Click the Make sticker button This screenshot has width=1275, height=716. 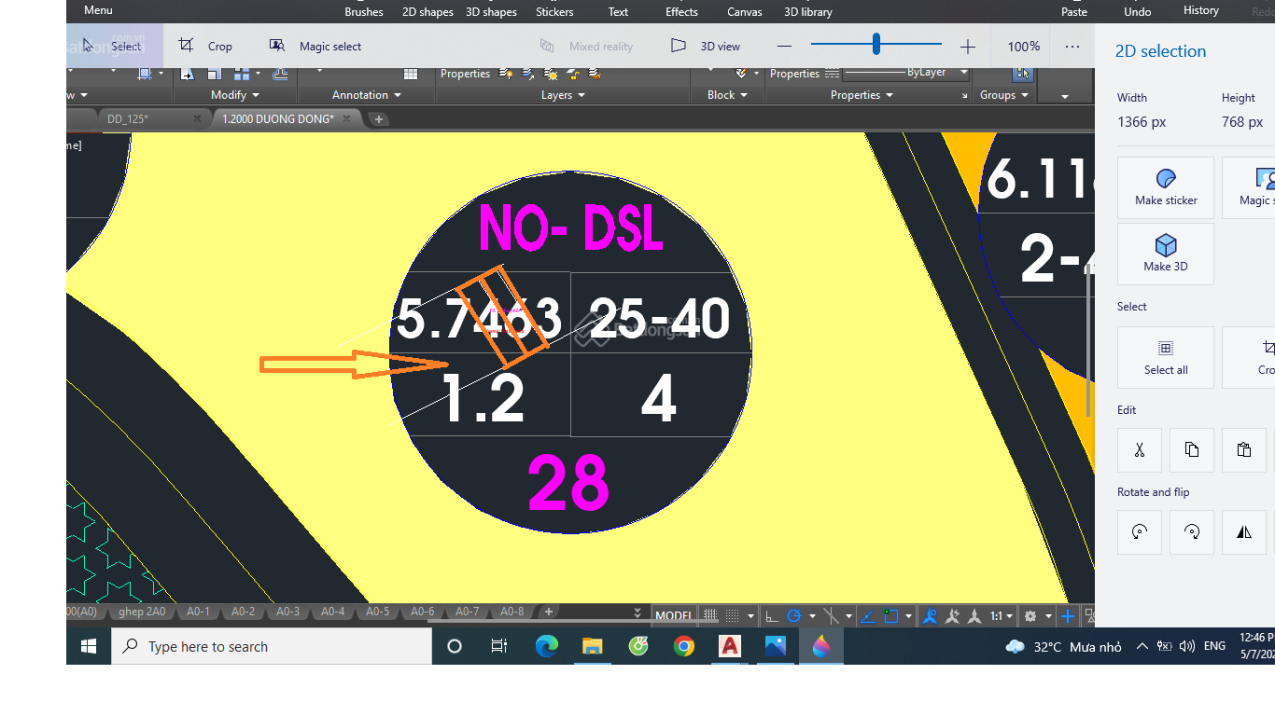(1165, 187)
